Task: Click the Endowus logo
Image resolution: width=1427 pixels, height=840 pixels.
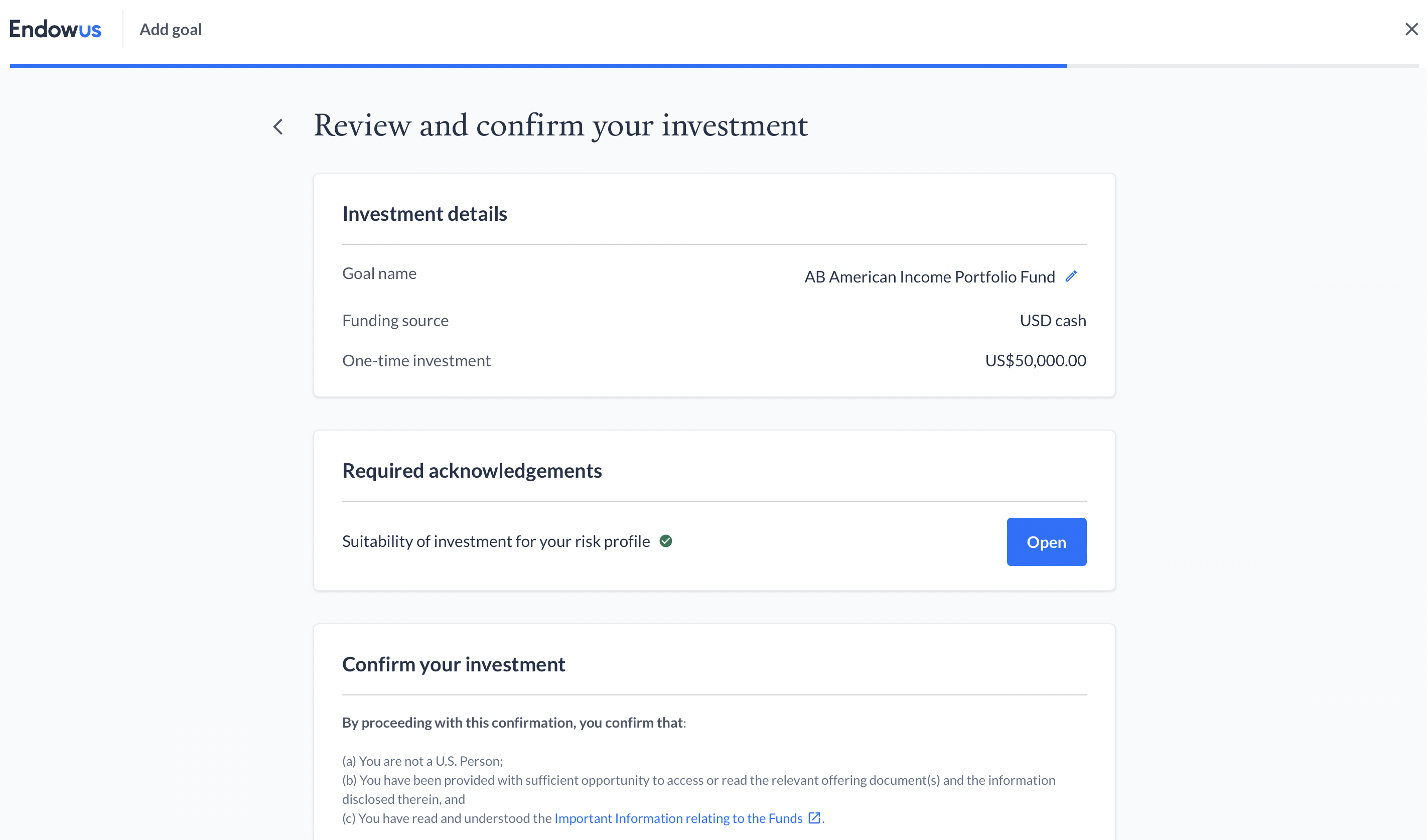Action: coord(55,30)
